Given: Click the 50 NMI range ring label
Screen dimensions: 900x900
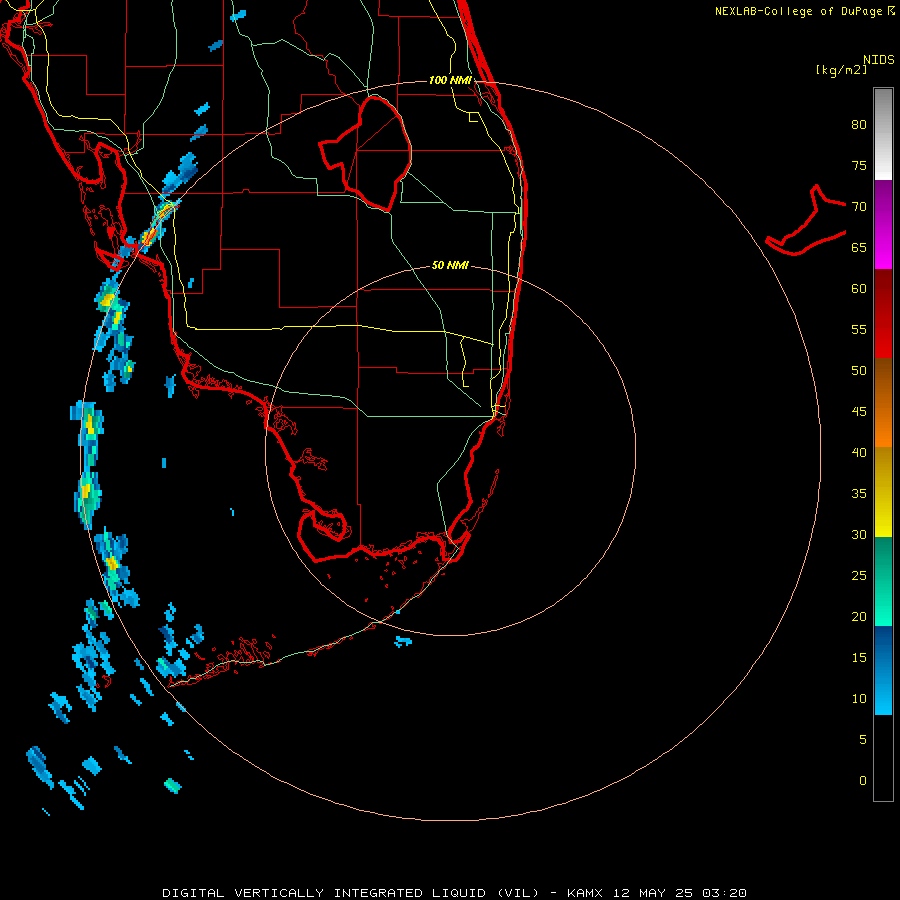Looking at the screenshot, I should pyautogui.click(x=450, y=265).
